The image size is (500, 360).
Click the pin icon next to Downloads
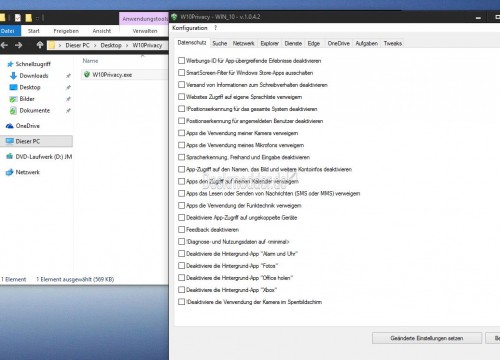(68, 76)
